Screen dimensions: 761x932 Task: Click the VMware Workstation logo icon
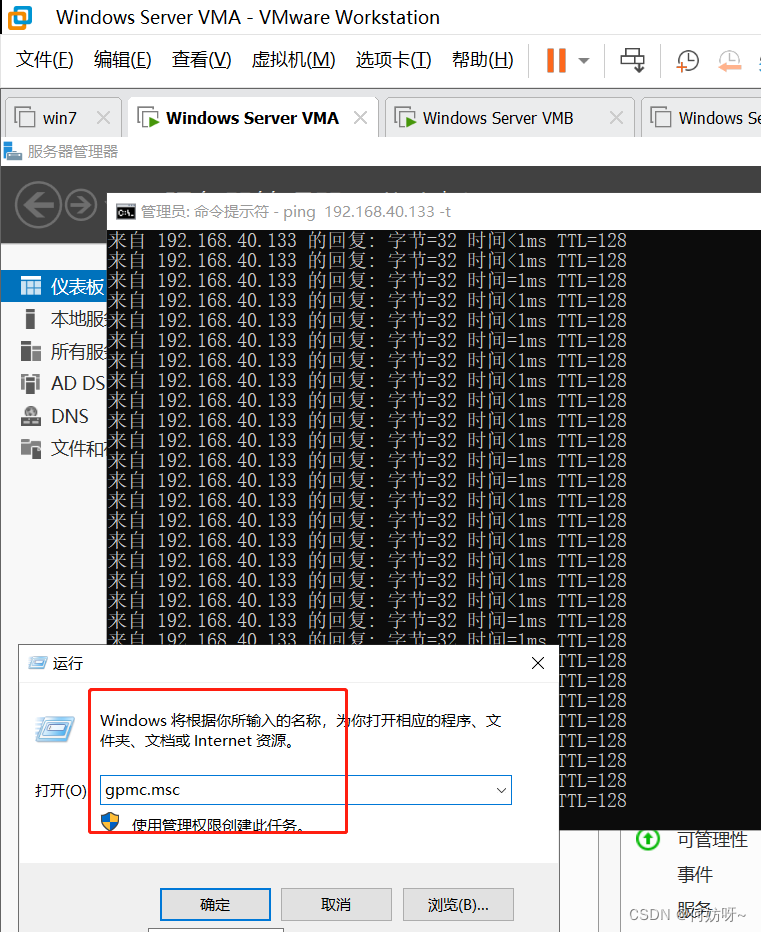click(x=19, y=17)
